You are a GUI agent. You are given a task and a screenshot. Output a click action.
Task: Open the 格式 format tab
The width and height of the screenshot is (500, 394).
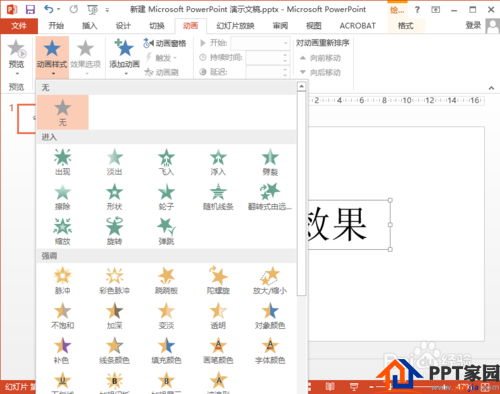point(406,26)
